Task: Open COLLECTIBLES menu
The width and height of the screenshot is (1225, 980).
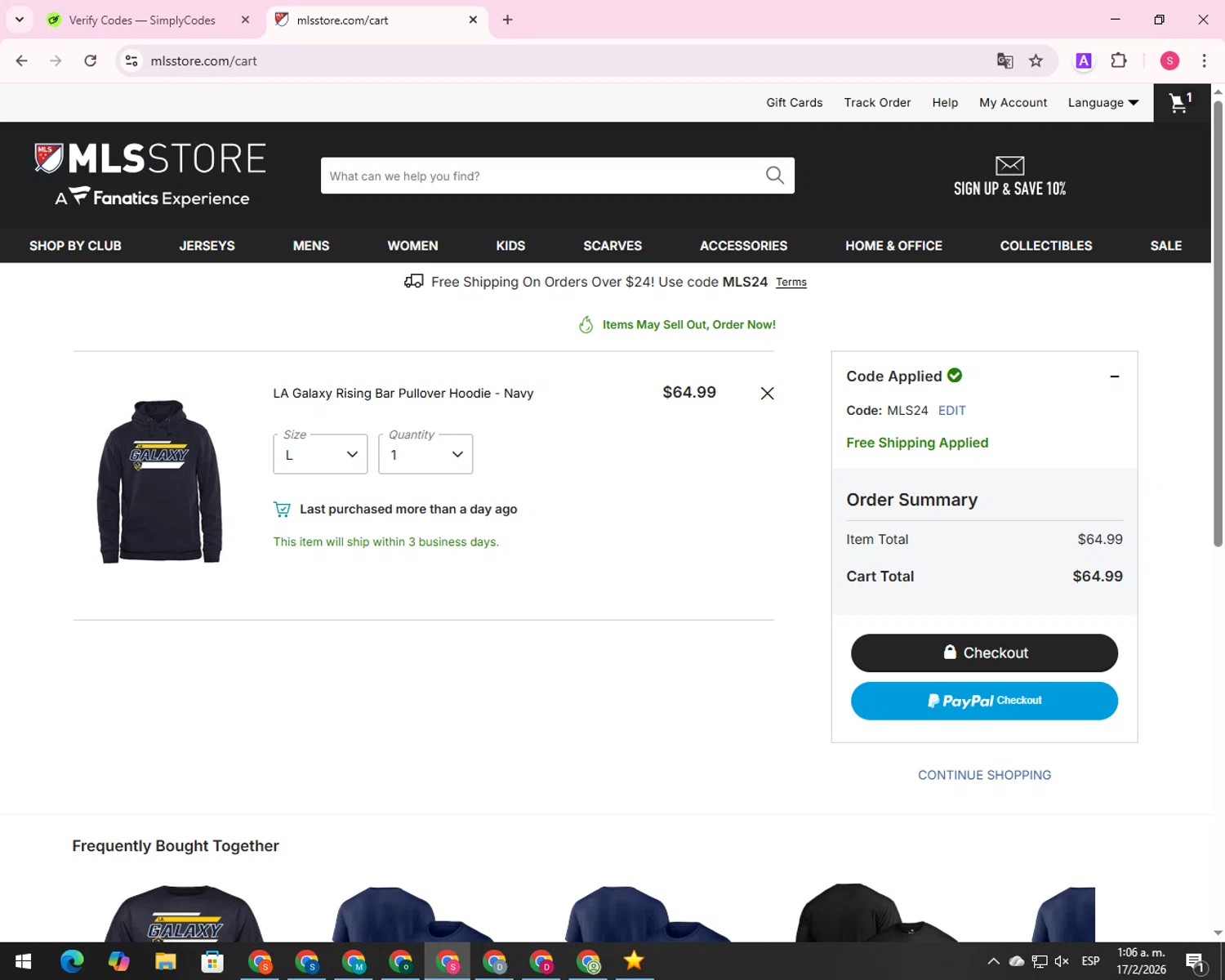Action: click(1046, 246)
